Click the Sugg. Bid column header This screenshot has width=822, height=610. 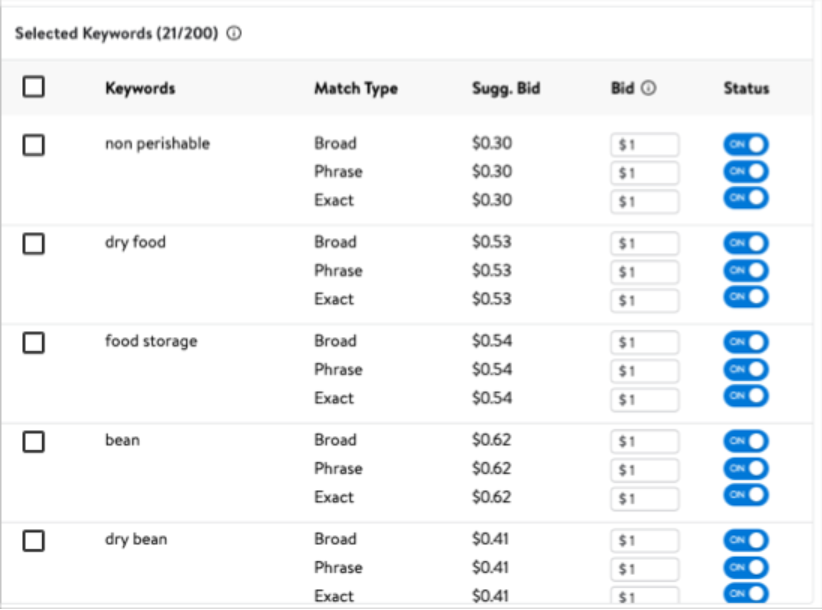(505, 88)
